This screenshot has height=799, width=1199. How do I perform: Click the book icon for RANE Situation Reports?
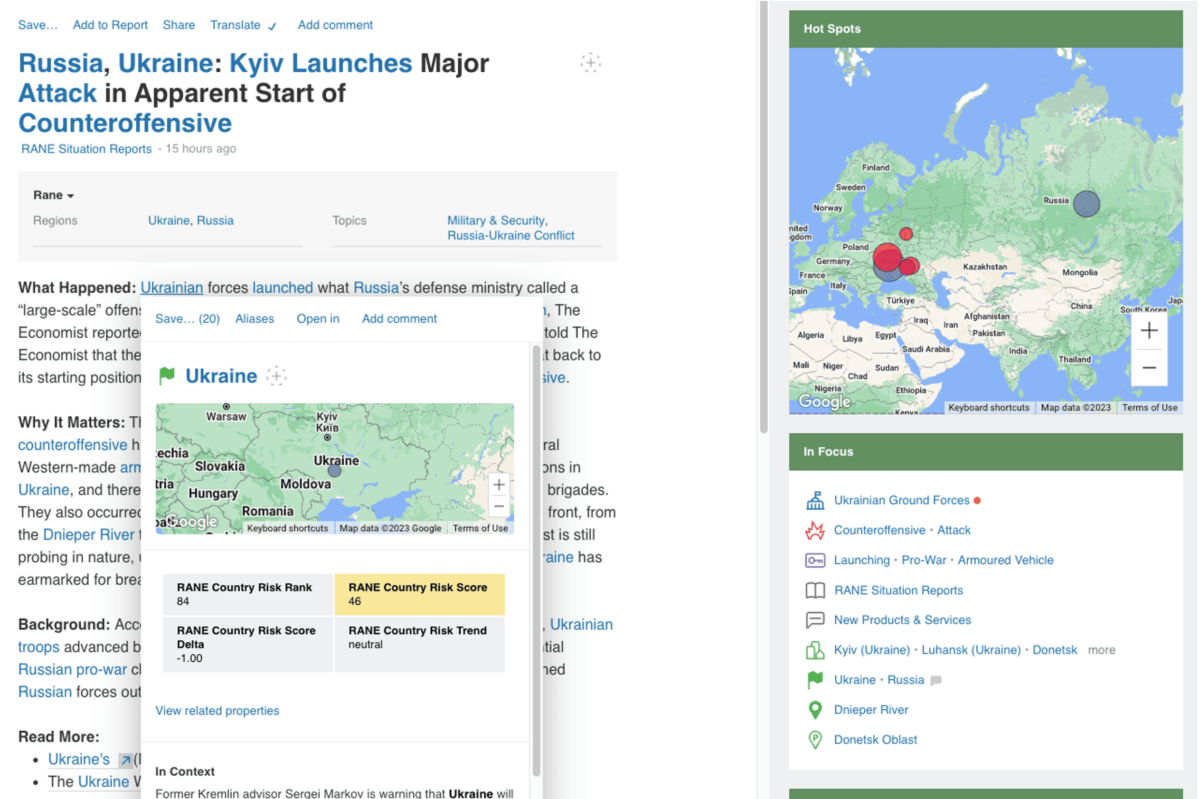pos(815,590)
